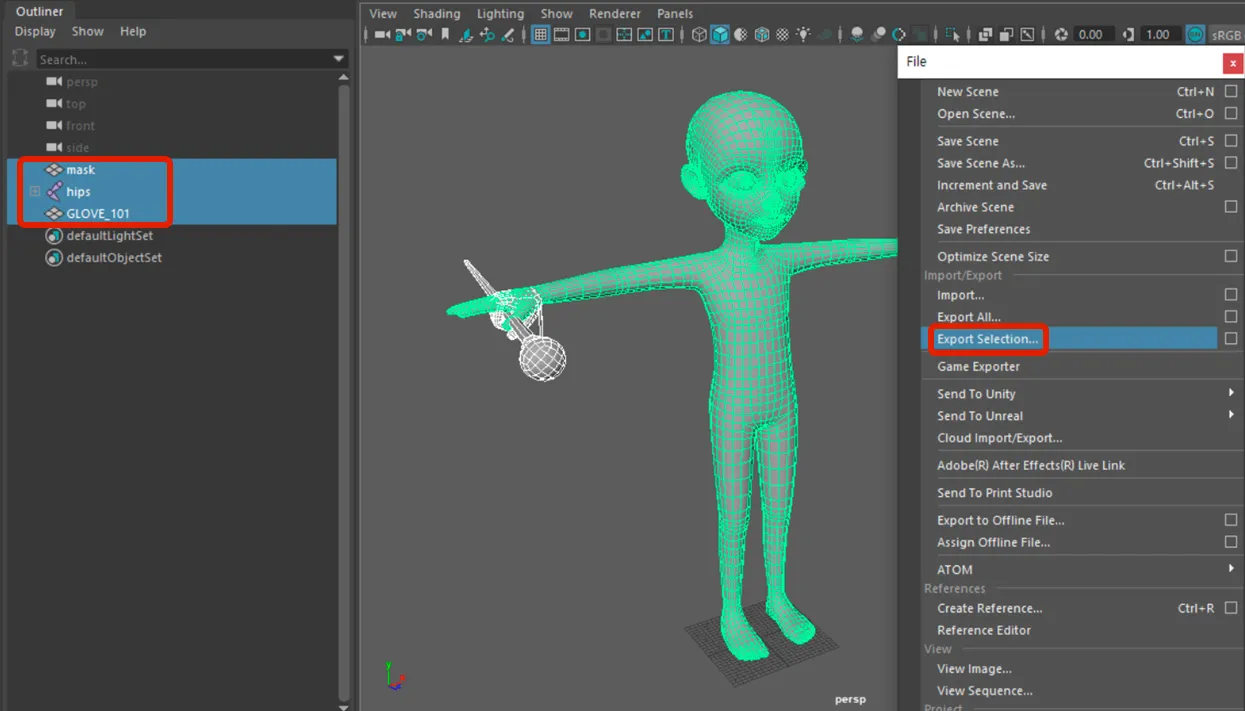1245x711 pixels.
Task: Toggle the XRay icon
Action: pyautogui.click(x=985, y=35)
